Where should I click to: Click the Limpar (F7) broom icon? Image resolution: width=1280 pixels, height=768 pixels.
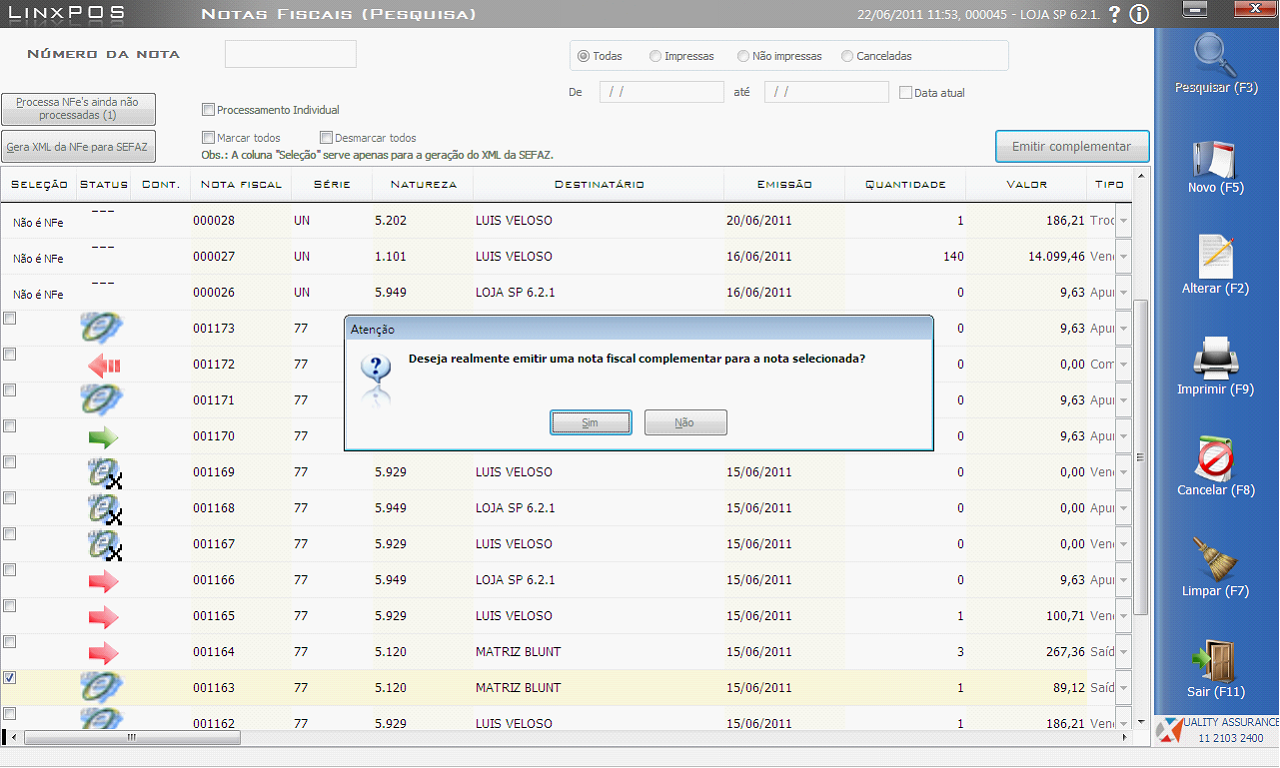pos(1215,560)
